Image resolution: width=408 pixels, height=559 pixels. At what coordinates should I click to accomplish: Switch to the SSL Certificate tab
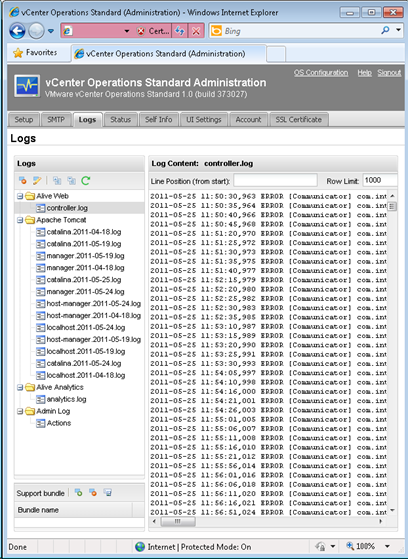[x=299, y=119]
